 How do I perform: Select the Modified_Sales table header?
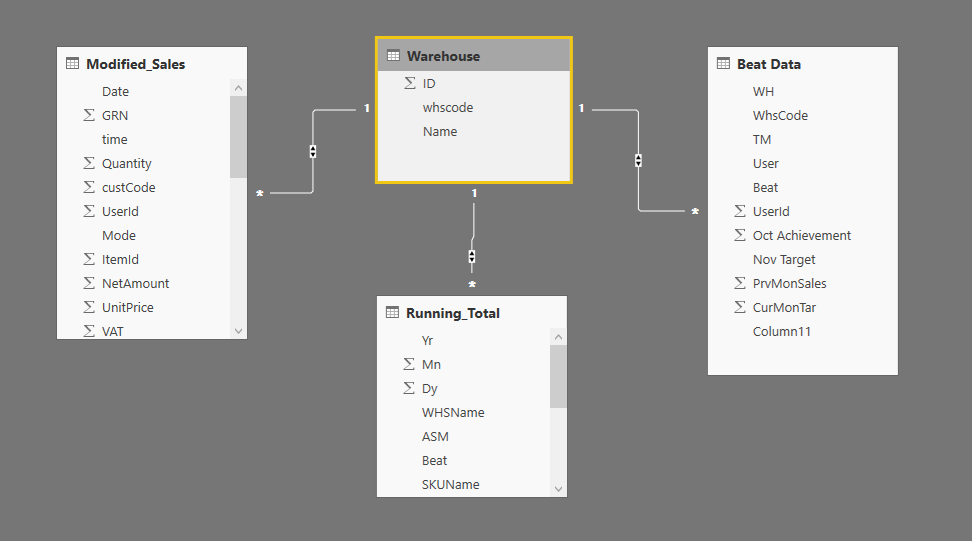(x=152, y=64)
